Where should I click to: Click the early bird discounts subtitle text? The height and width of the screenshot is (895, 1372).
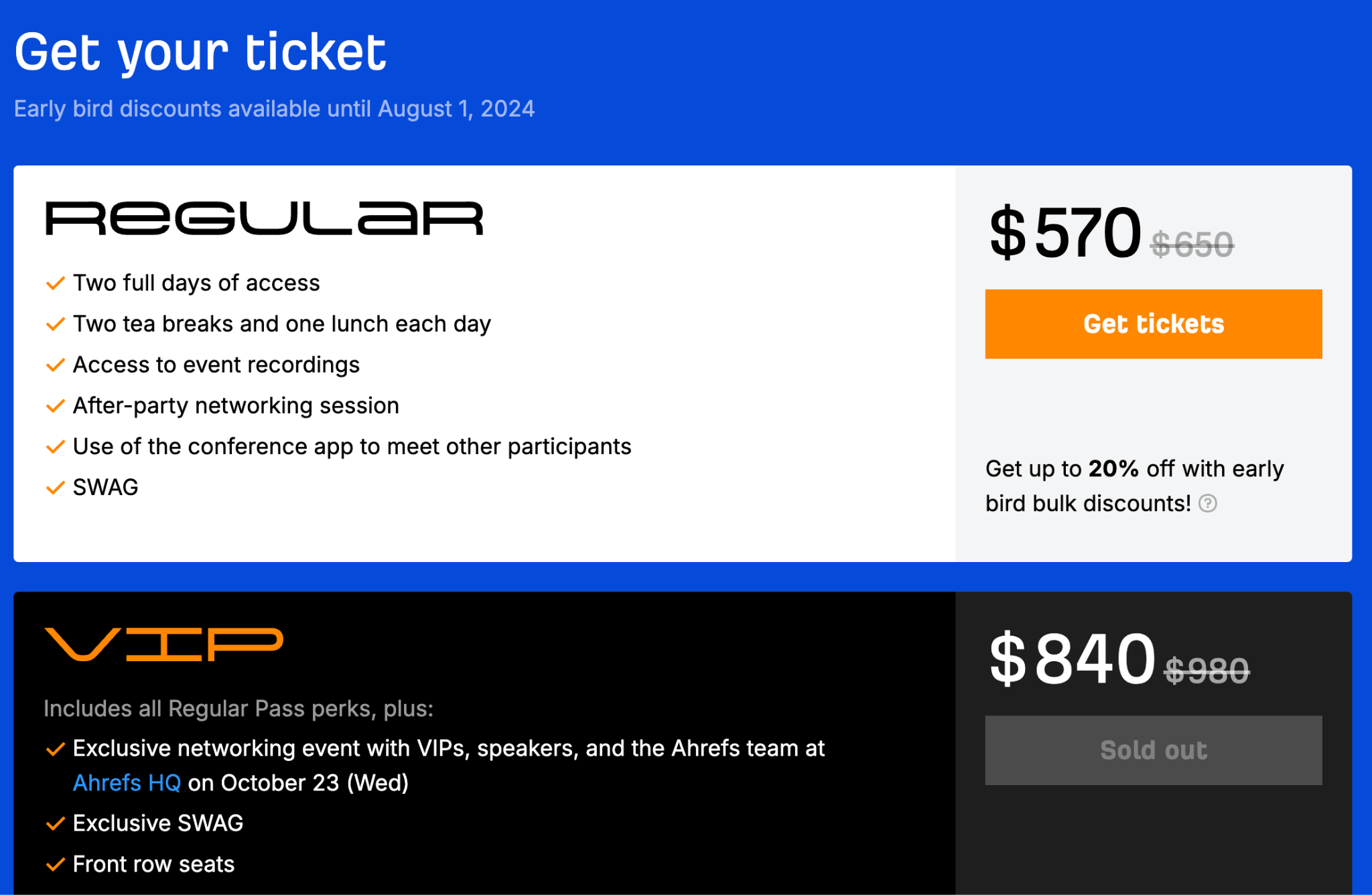tap(275, 108)
